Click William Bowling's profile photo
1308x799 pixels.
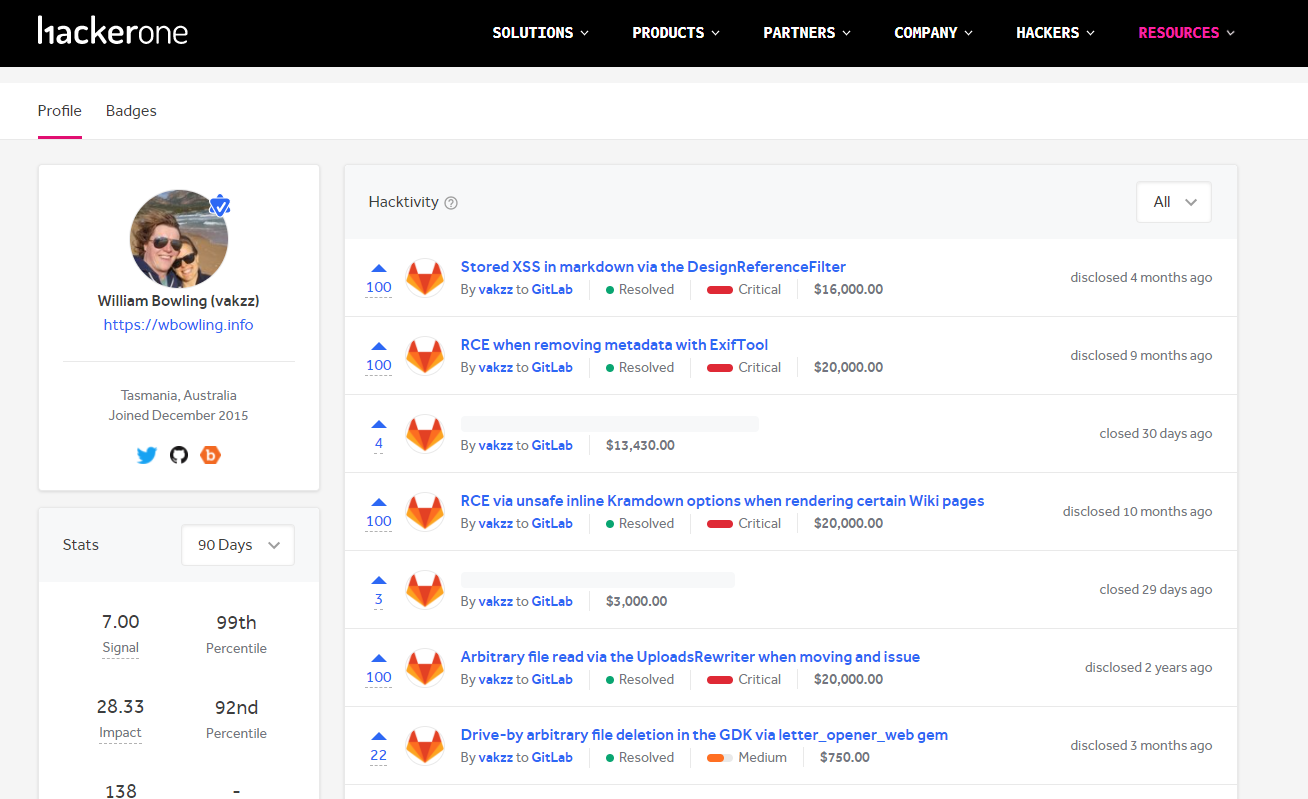[x=179, y=239]
